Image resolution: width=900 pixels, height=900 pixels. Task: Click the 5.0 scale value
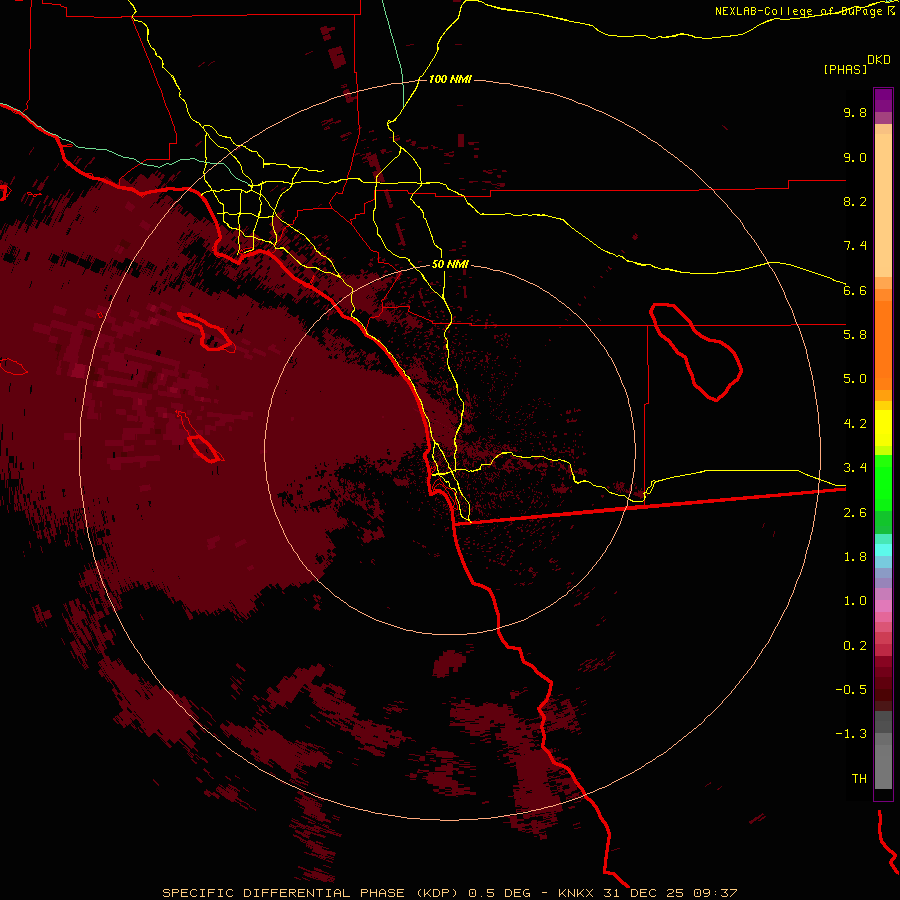point(855,379)
